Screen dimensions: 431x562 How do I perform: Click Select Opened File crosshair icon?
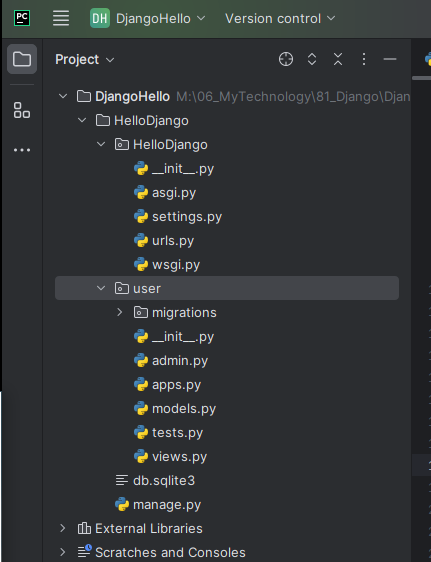click(x=286, y=59)
